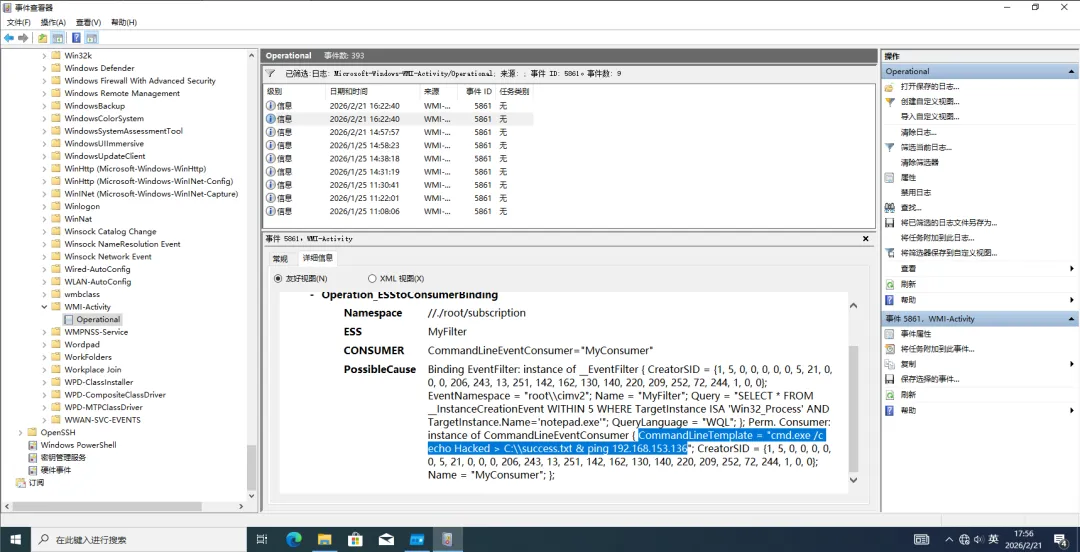The image size is (1080, 552).
Task: Open the Windows Start menu
Action: 15,539
